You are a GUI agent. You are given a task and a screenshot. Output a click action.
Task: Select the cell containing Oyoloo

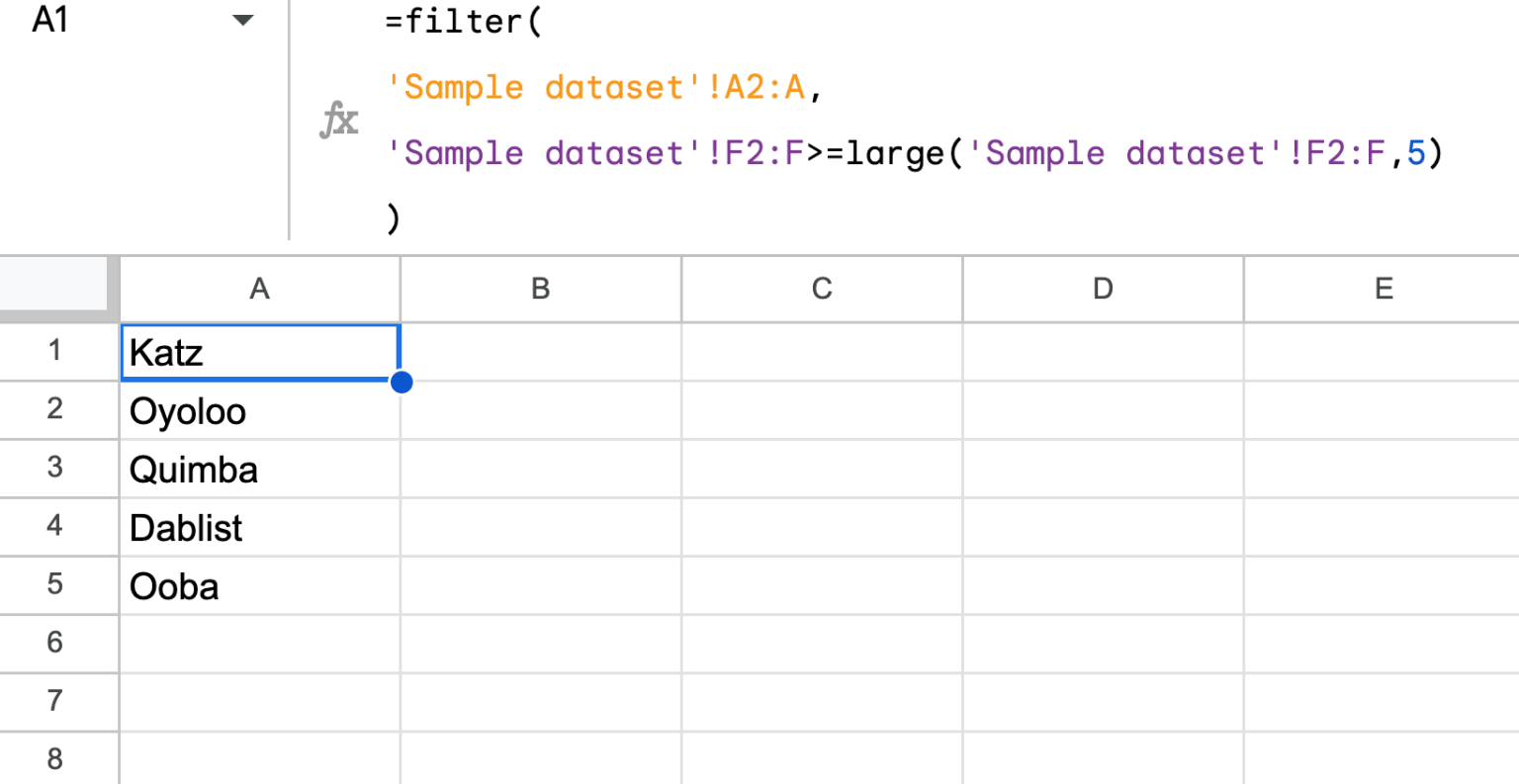(259, 410)
